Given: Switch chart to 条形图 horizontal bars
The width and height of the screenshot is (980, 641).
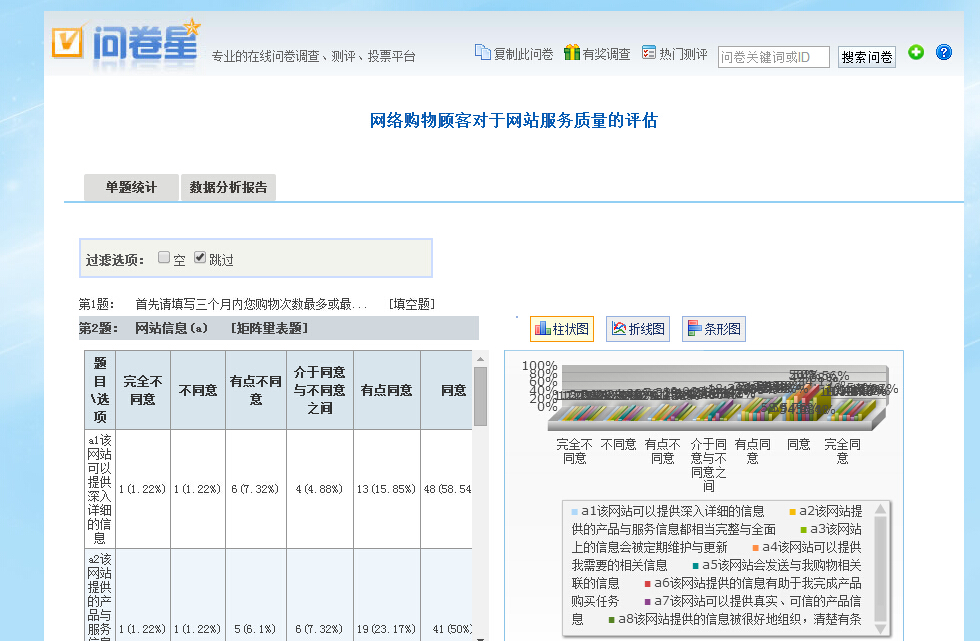Looking at the screenshot, I should tap(714, 329).
